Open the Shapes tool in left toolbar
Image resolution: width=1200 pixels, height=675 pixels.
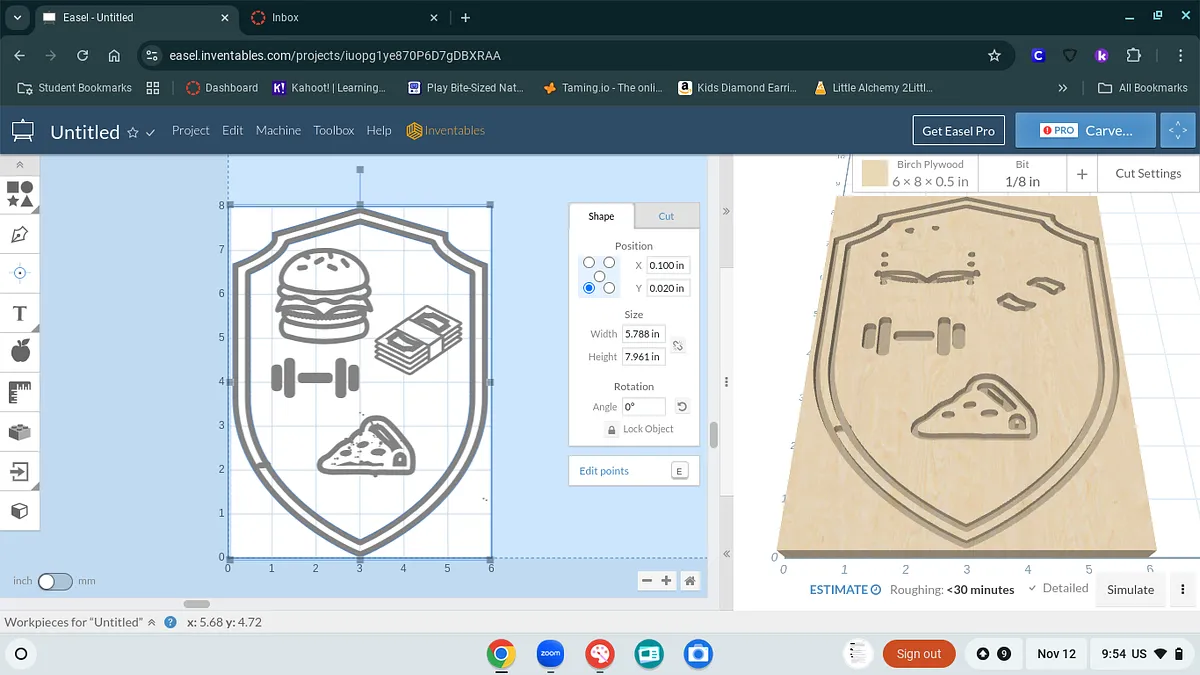pos(19,193)
